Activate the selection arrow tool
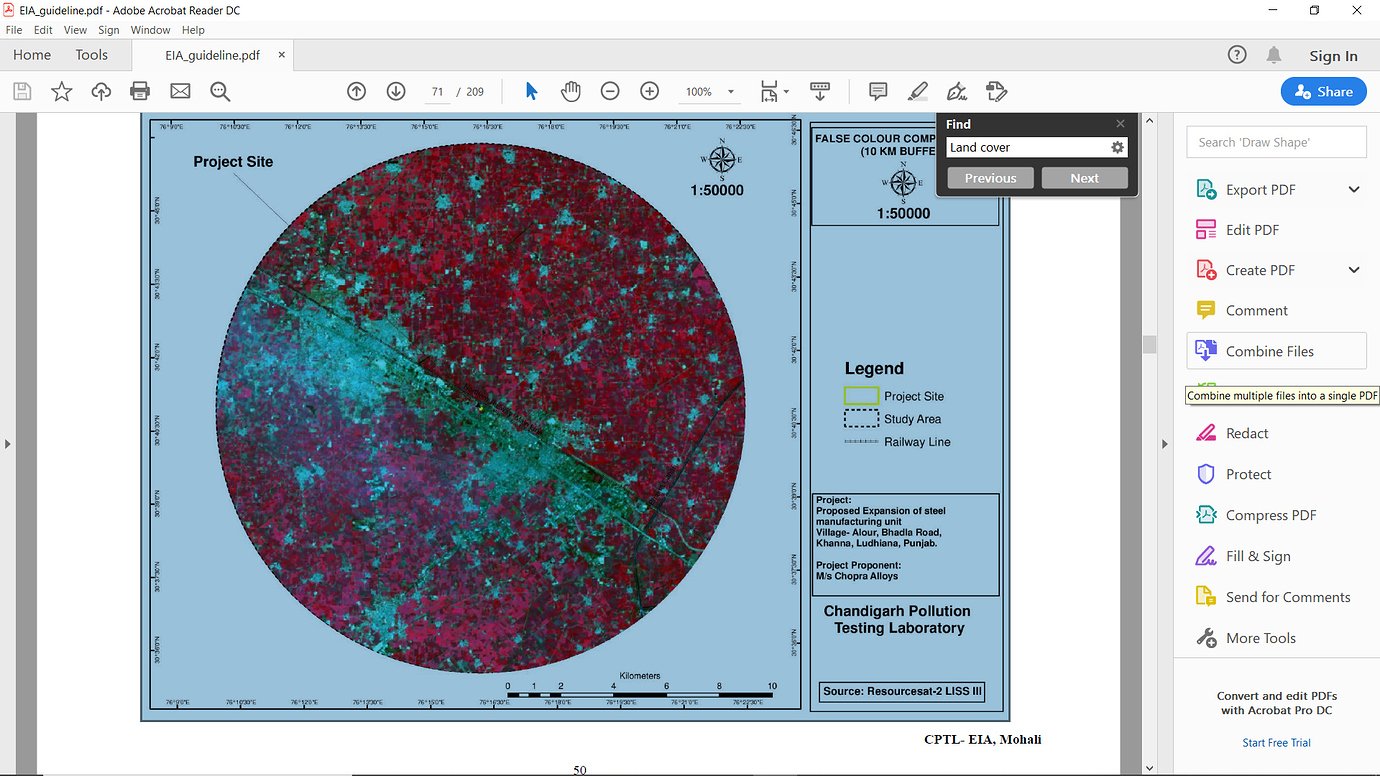The width and height of the screenshot is (1380, 776). pos(531,91)
